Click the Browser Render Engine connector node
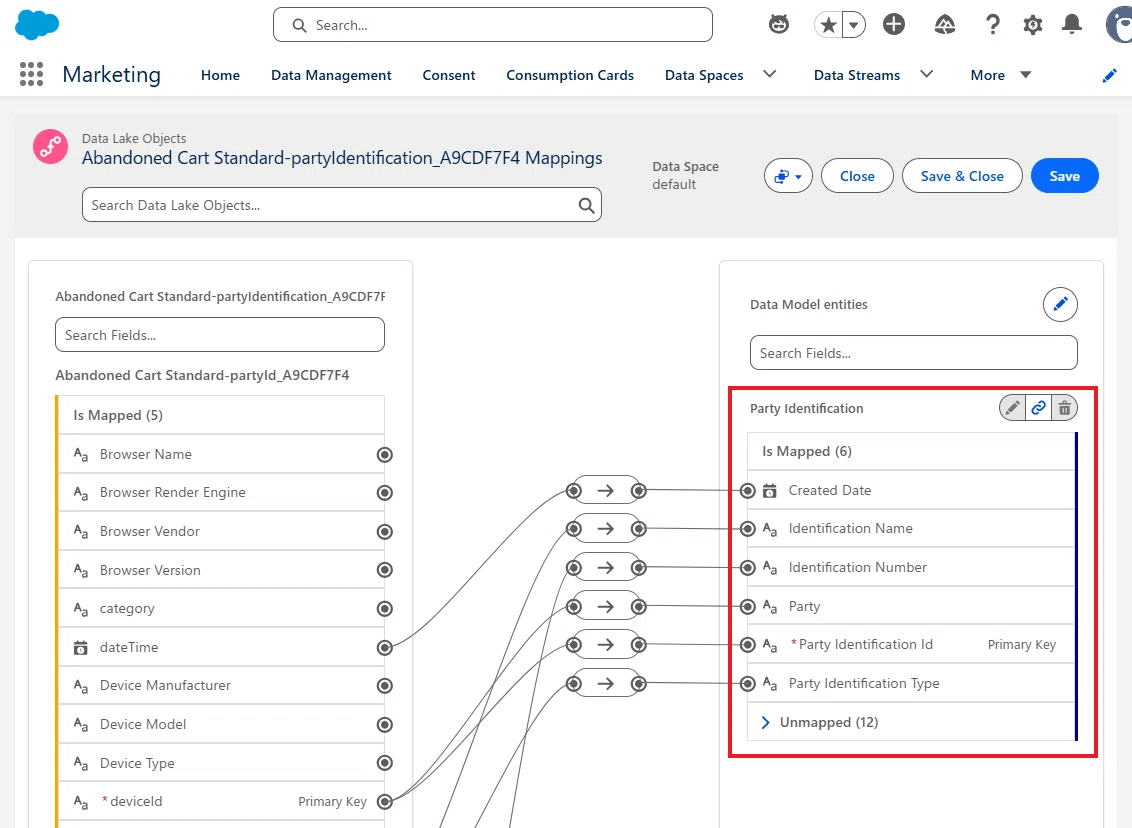Screen dimensions: 1132x828 (385, 493)
